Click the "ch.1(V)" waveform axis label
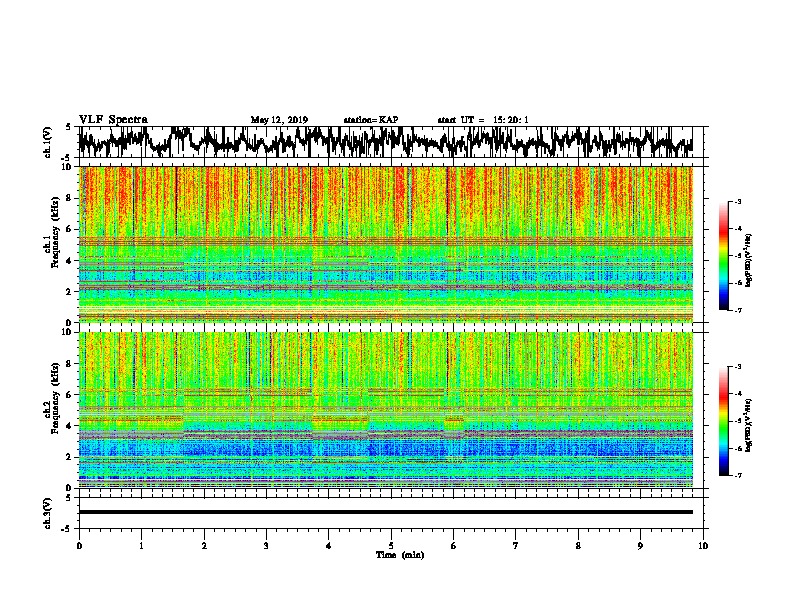The image size is (792, 612). click(47, 142)
